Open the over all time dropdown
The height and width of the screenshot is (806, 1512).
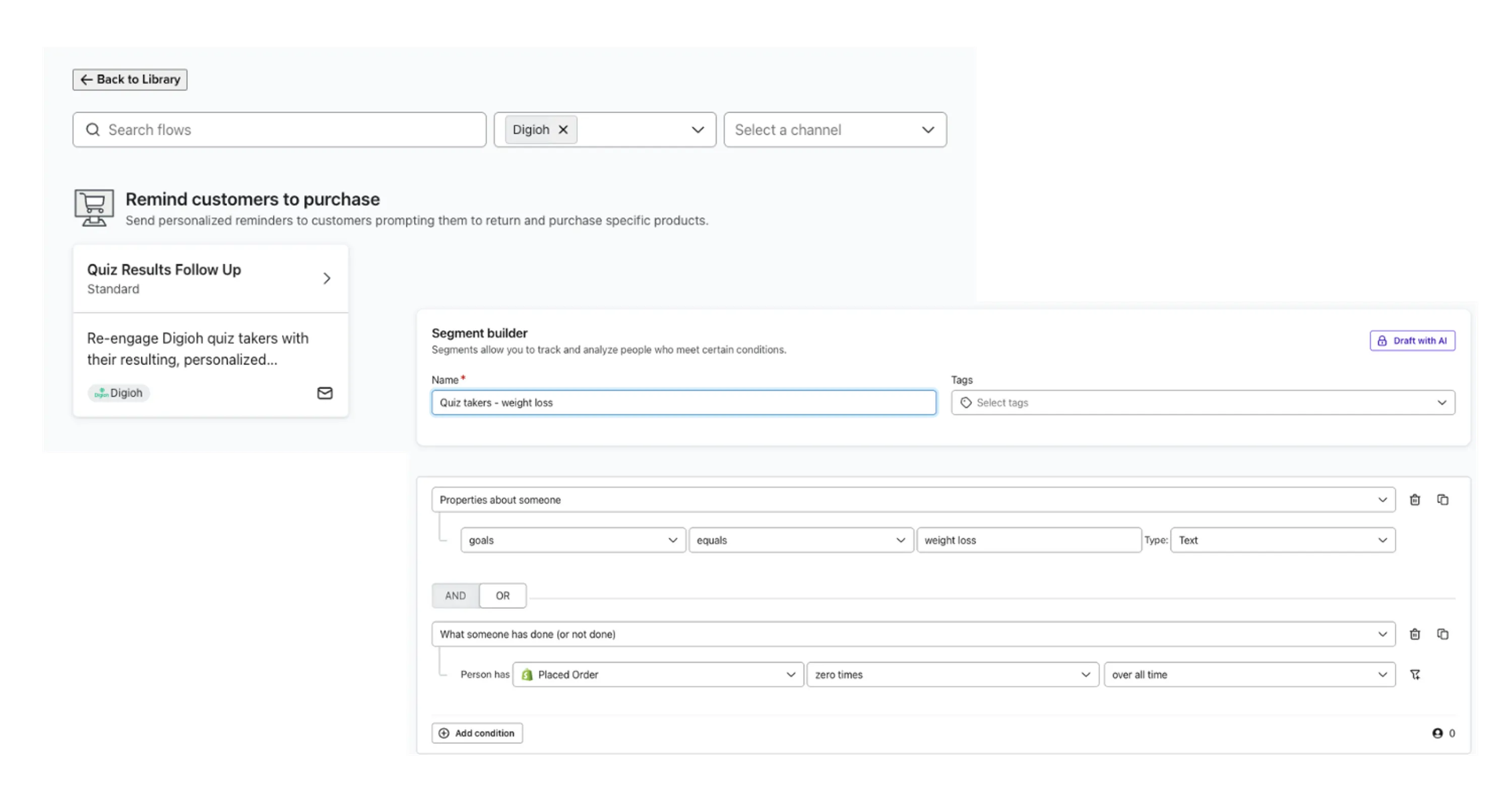[x=1249, y=675]
